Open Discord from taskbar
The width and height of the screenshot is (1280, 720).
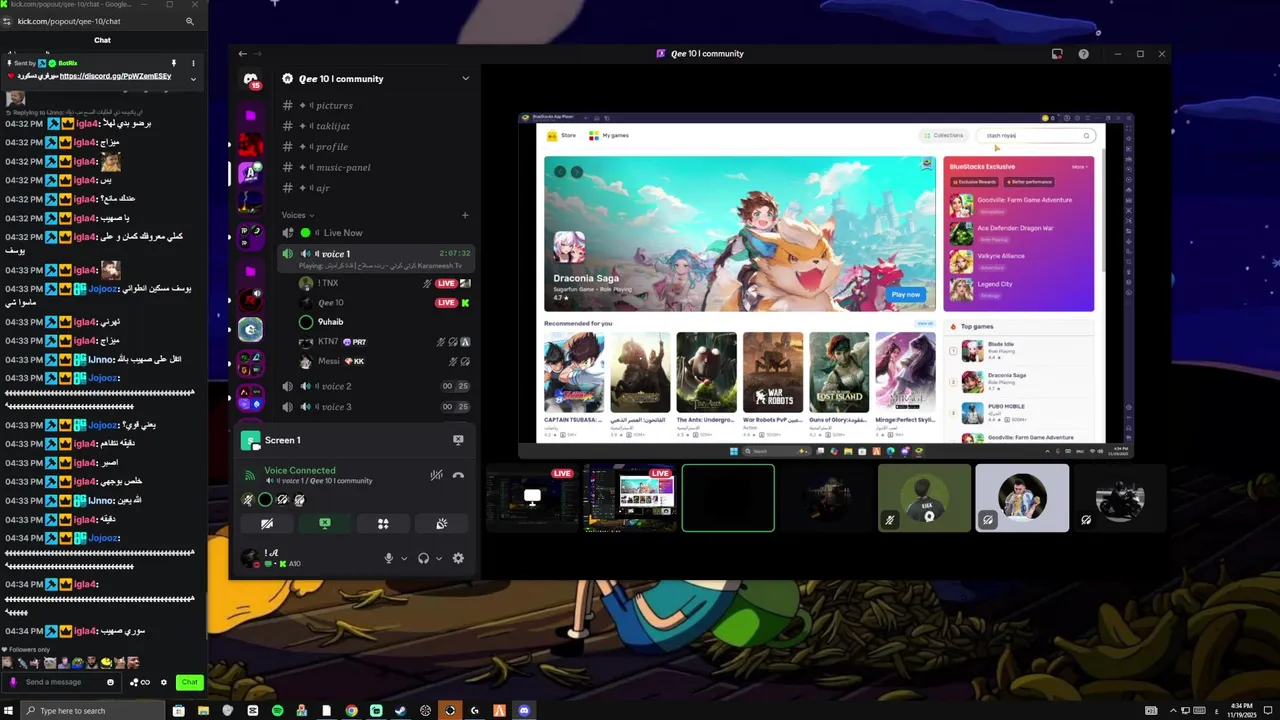pos(524,710)
